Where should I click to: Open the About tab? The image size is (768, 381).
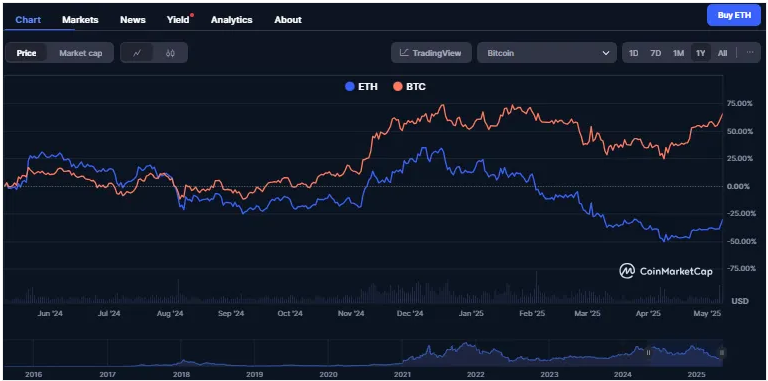click(288, 20)
